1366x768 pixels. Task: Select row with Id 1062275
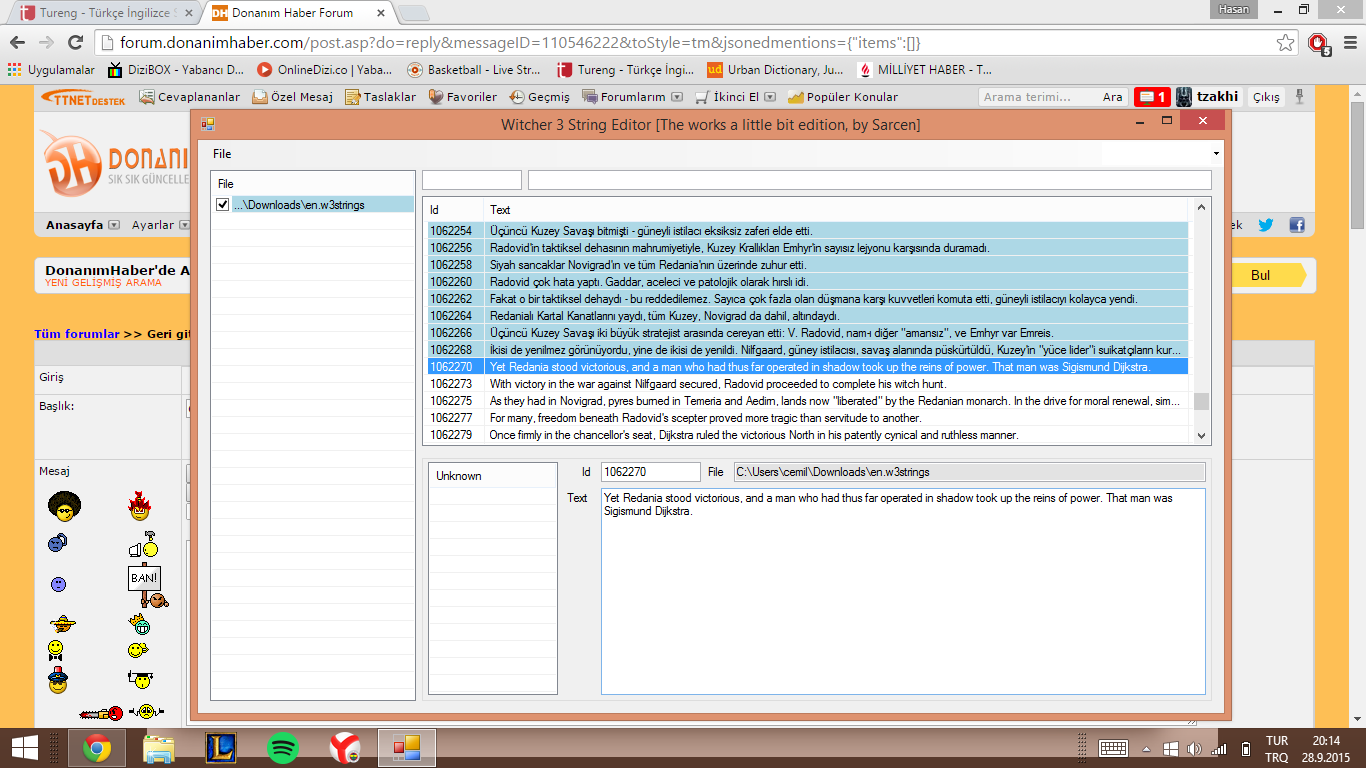point(808,401)
